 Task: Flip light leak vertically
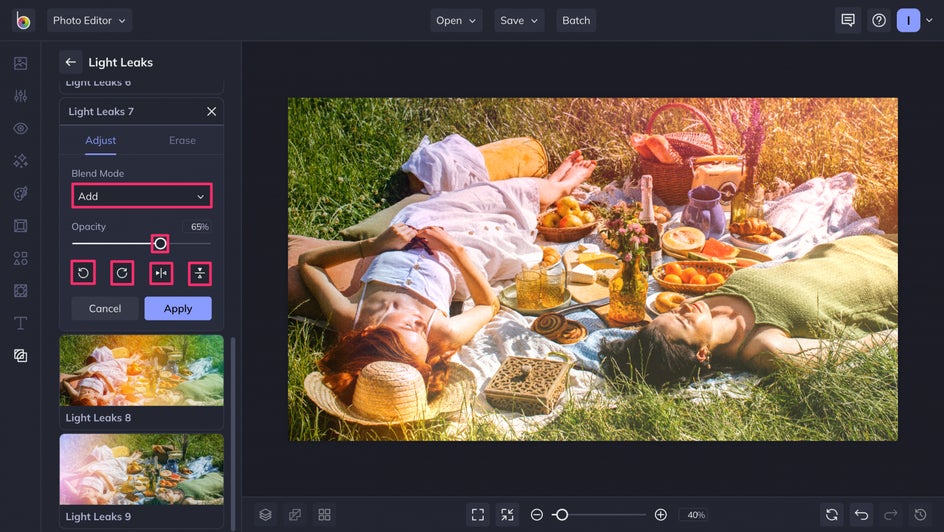tap(200, 273)
